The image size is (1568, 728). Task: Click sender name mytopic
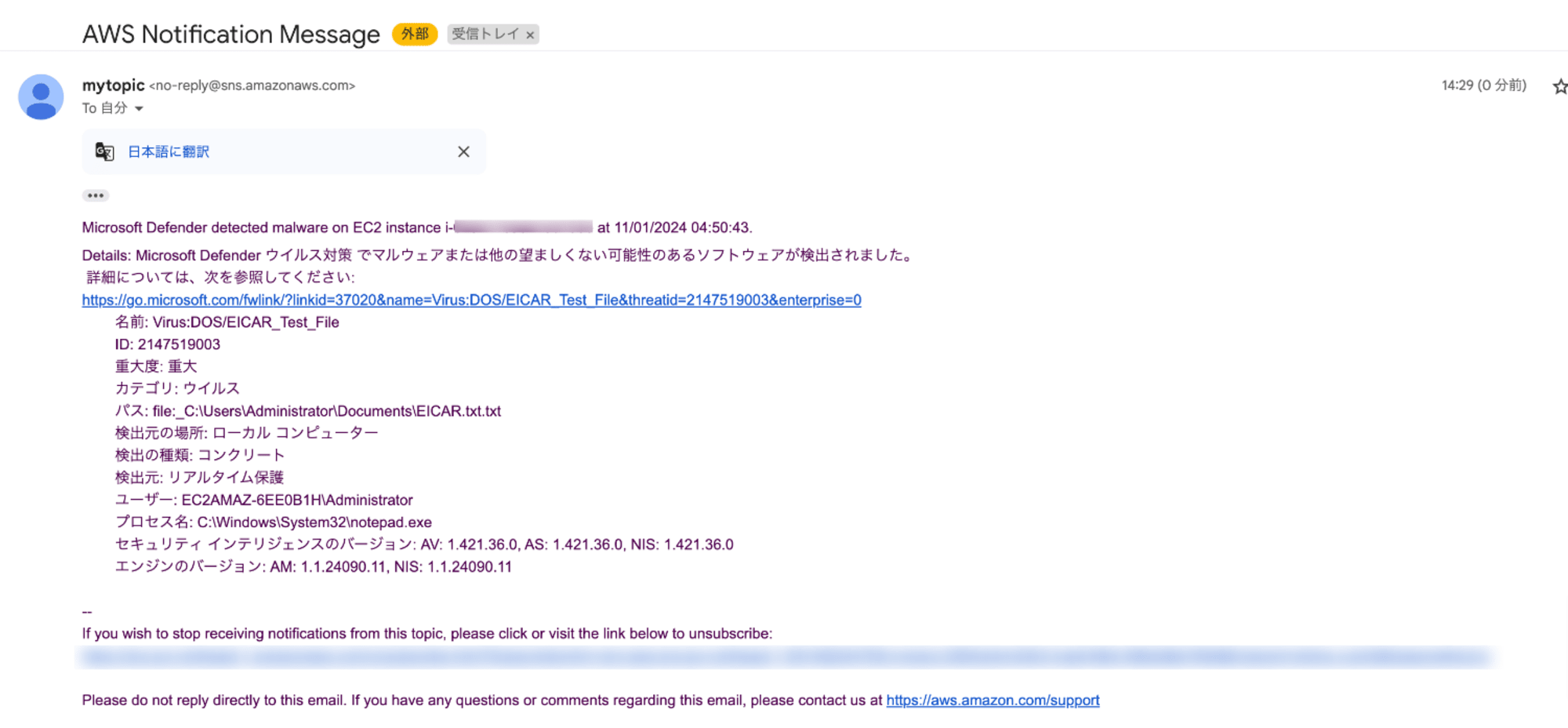[114, 85]
